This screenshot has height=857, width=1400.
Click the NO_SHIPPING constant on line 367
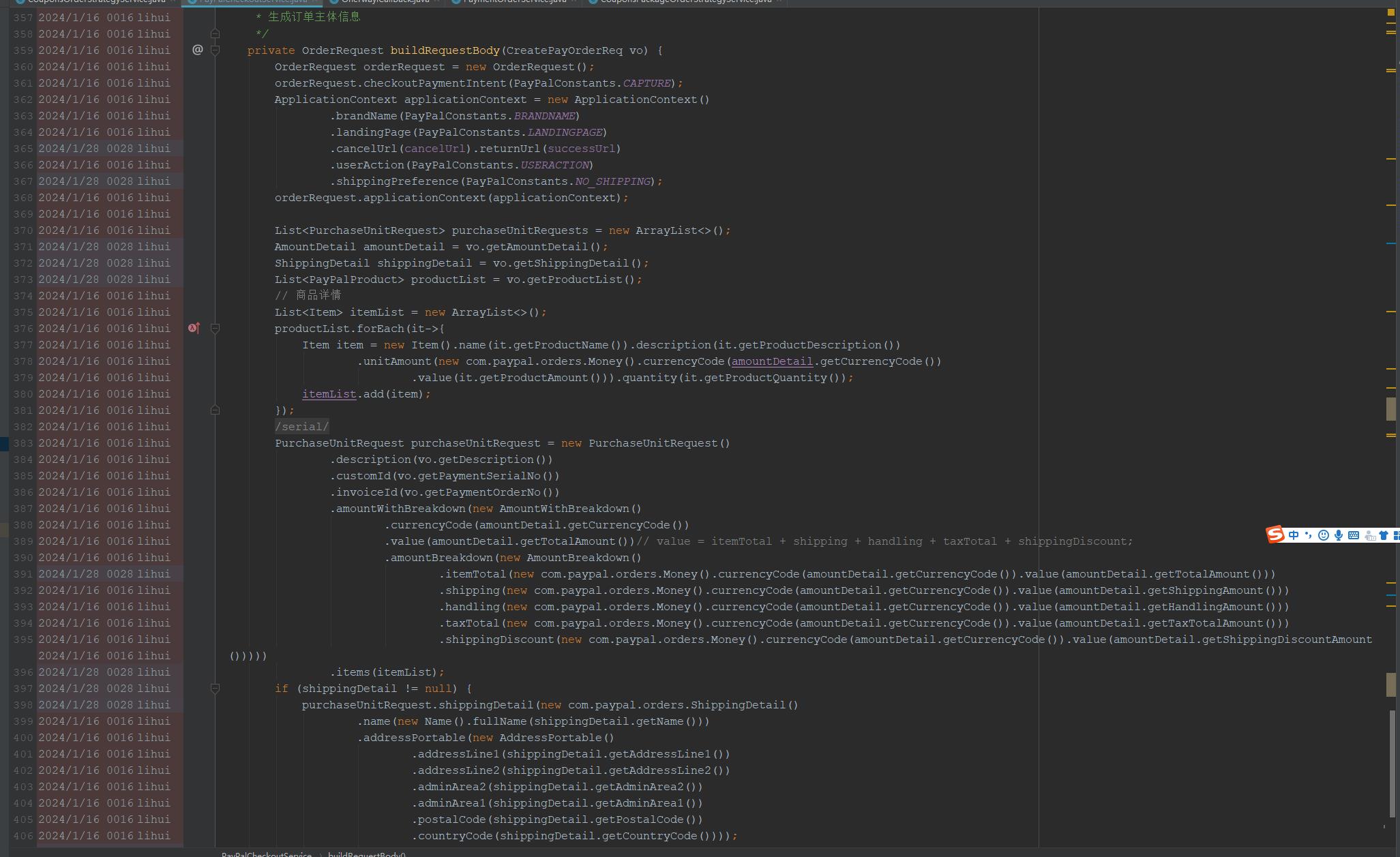(612, 181)
